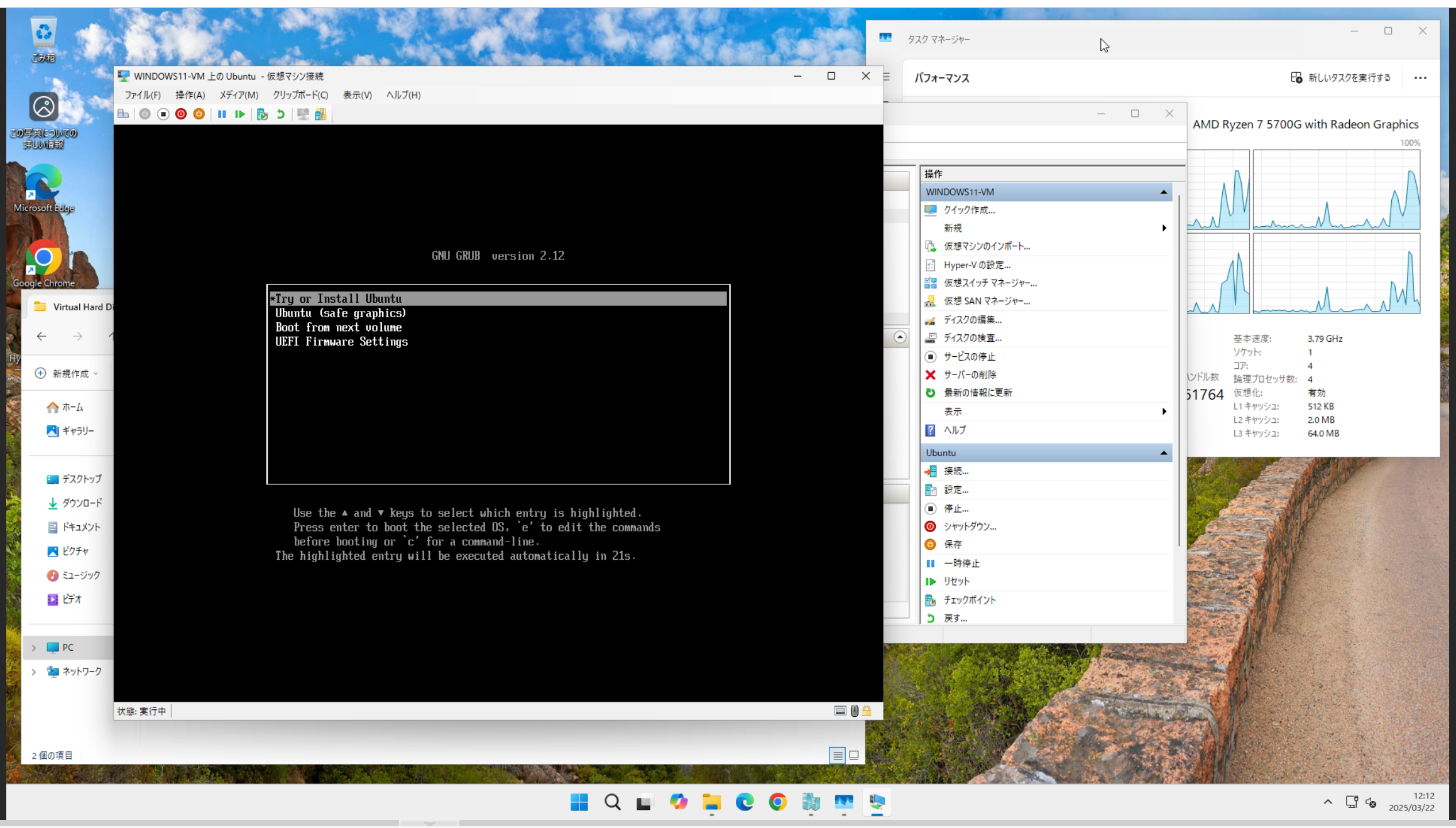
Task: Click the green Reset toolbar icon
Action: point(239,114)
